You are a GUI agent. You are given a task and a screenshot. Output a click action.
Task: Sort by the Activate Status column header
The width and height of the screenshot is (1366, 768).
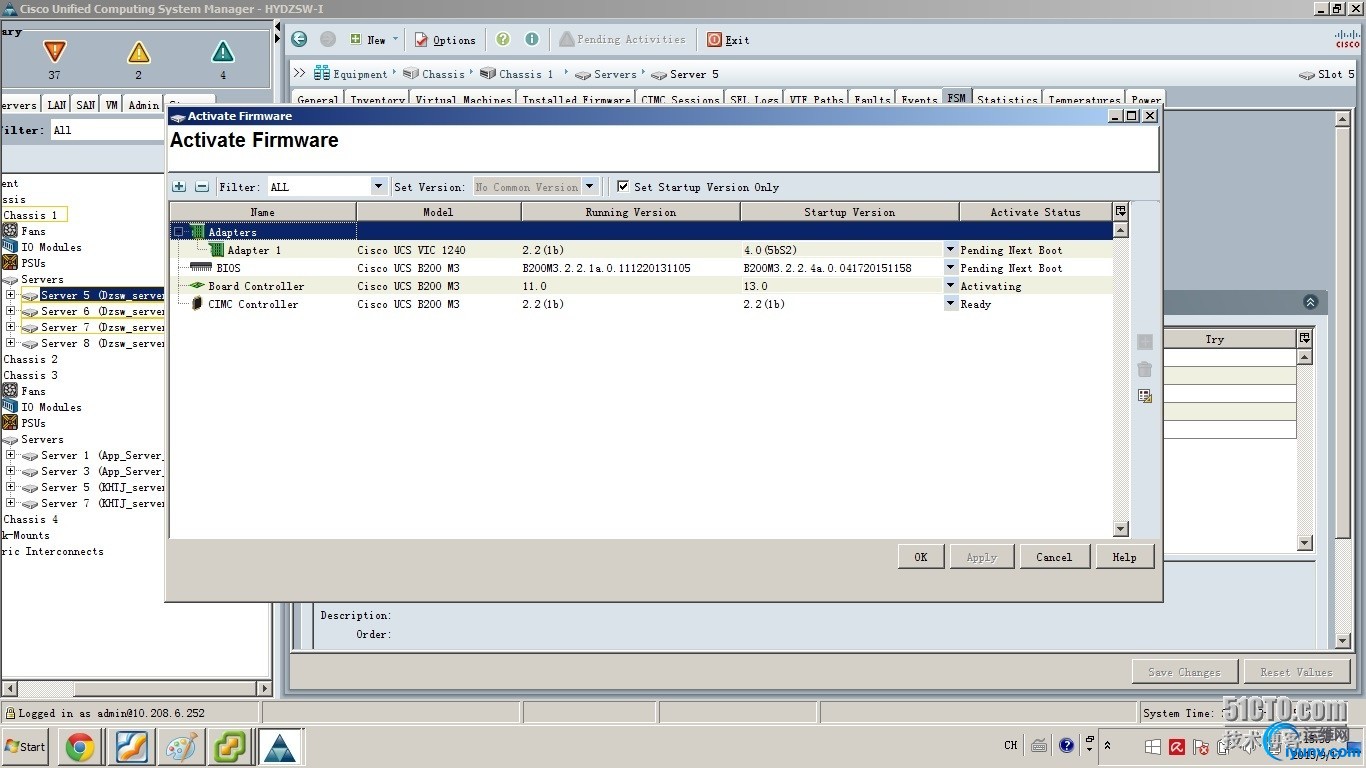click(1036, 212)
